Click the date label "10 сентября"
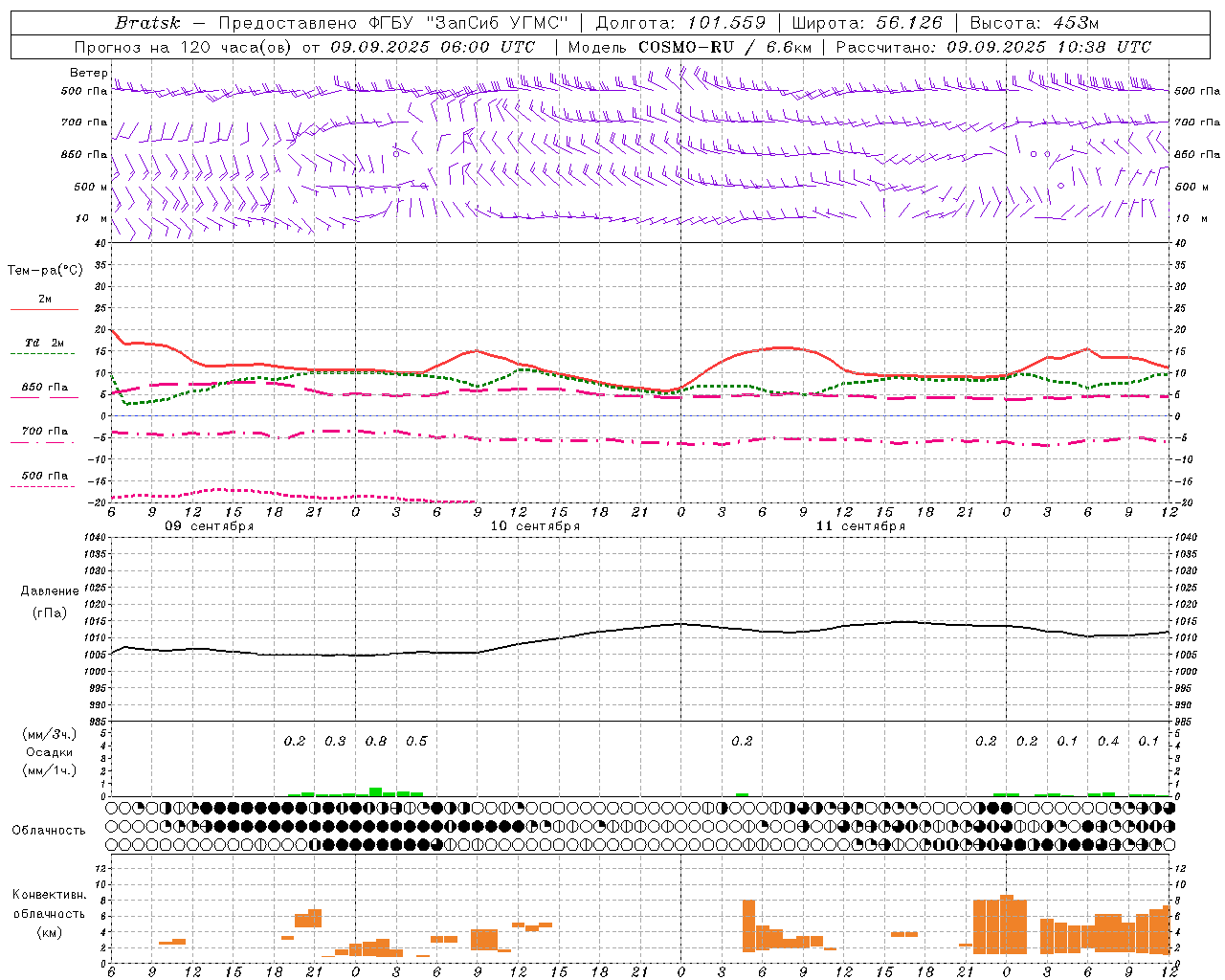Image resolution: width=1225 pixels, height=980 pixels. (535, 526)
